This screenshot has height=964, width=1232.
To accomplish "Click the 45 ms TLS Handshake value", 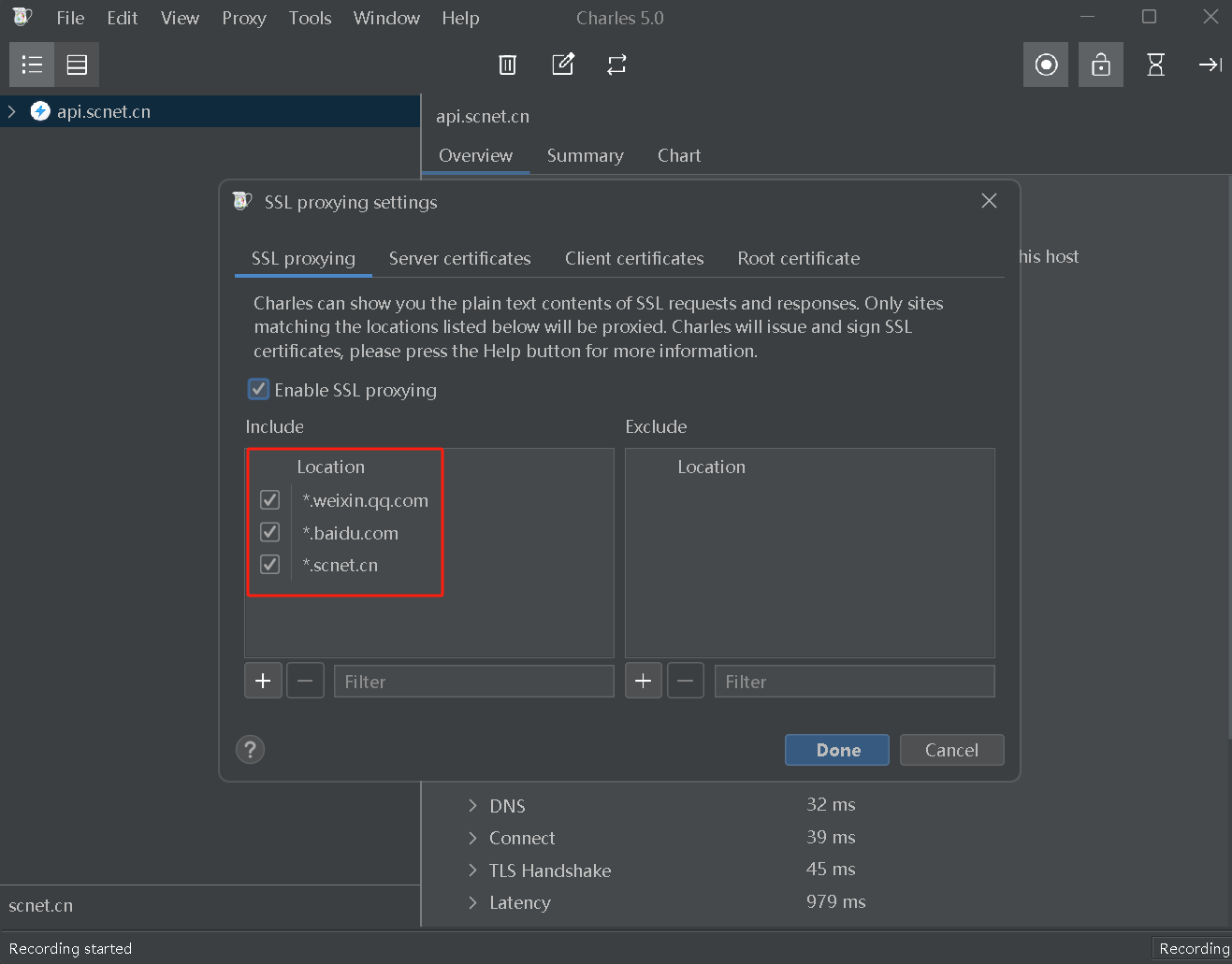I will click(831, 869).
